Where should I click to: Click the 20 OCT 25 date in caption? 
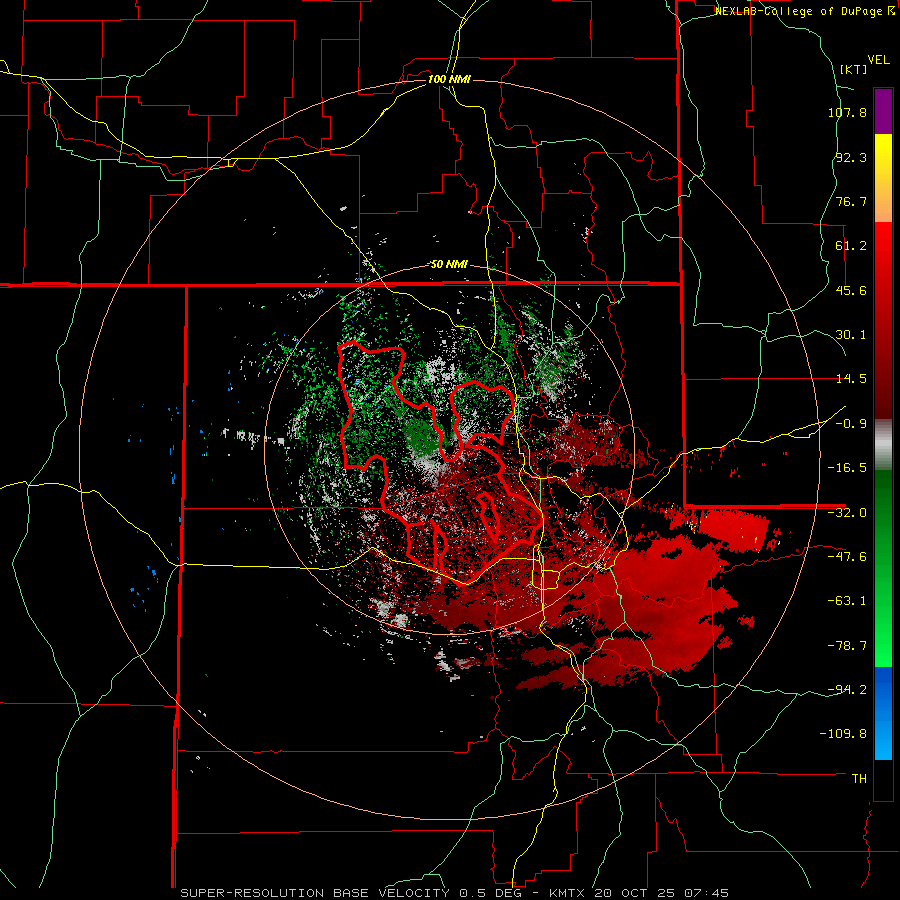click(x=636, y=893)
